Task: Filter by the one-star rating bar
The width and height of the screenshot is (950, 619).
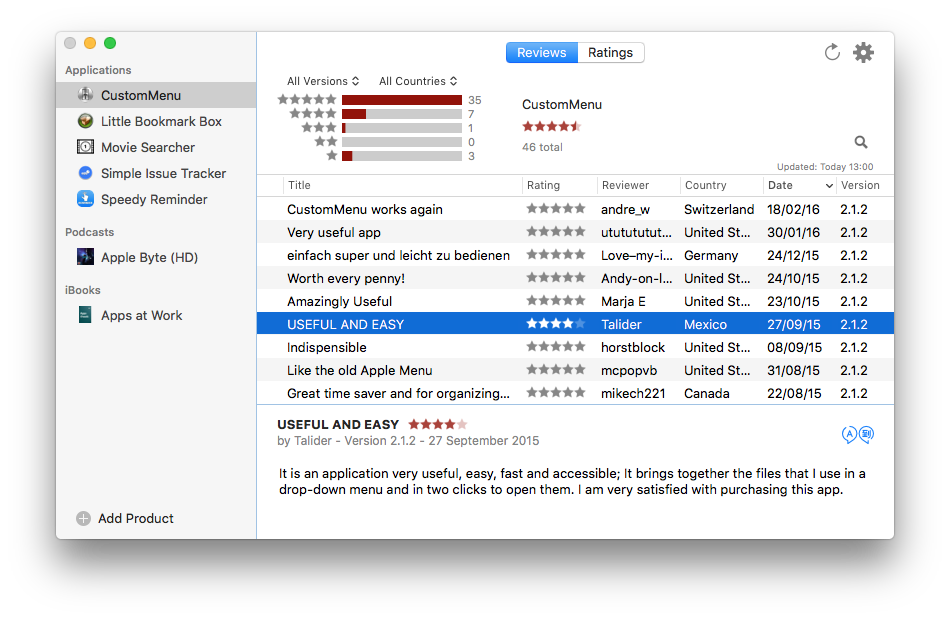Action: coord(402,156)
